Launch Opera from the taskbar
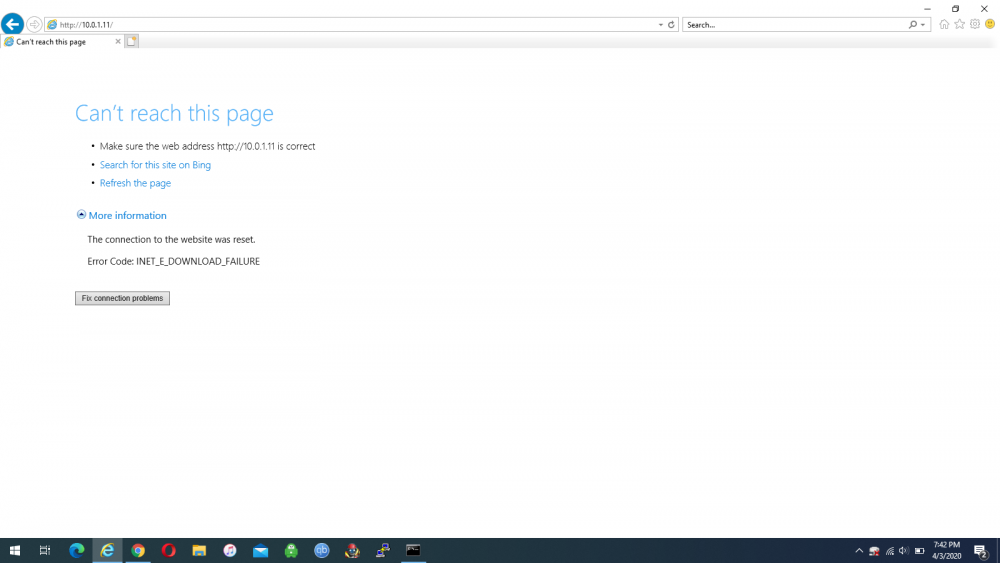The image size is (1000, 563). click(168, 550)
